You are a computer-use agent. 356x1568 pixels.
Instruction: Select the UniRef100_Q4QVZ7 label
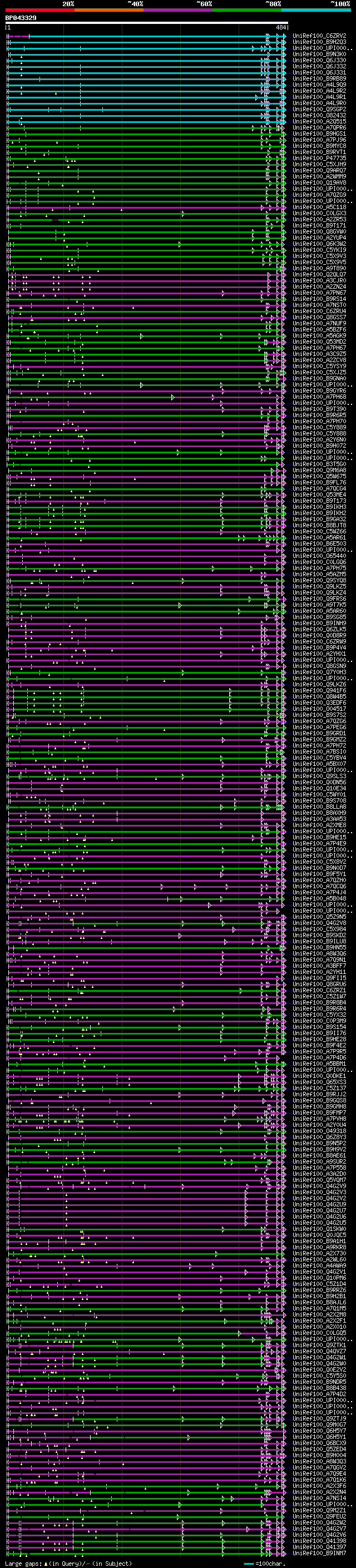[x=319, y=1351]
